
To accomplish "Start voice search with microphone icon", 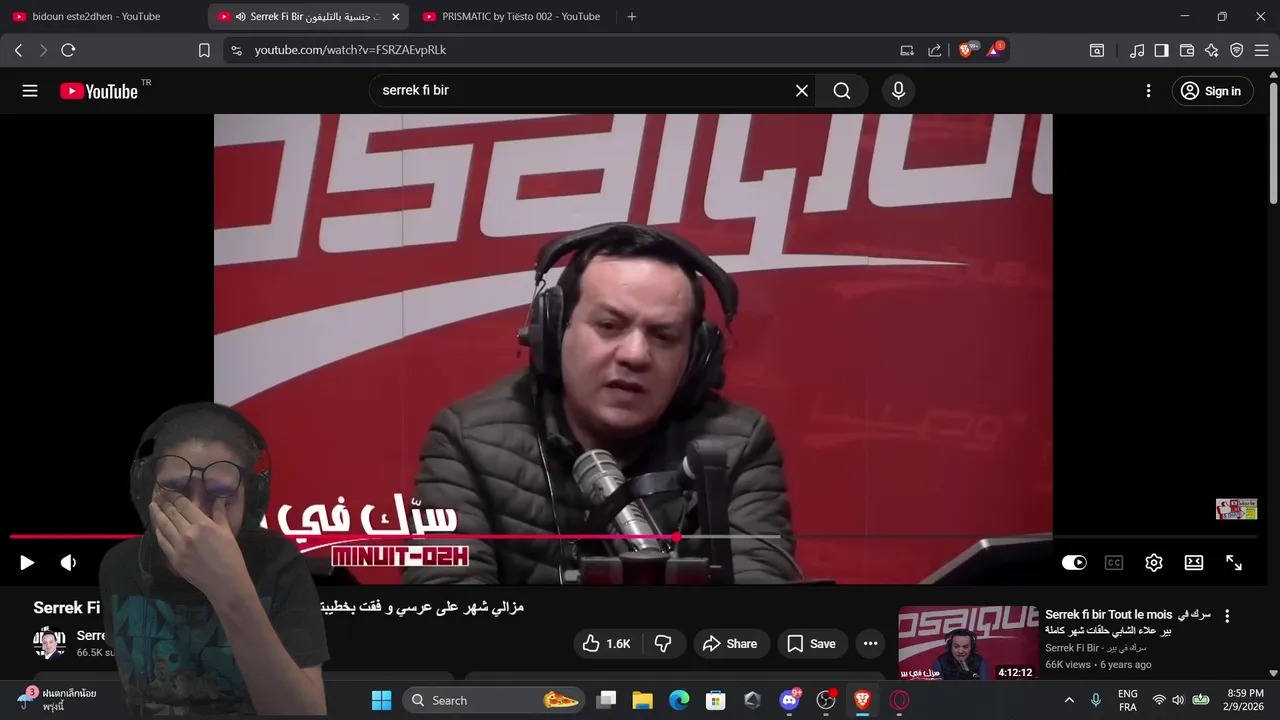I will point(898,91).
